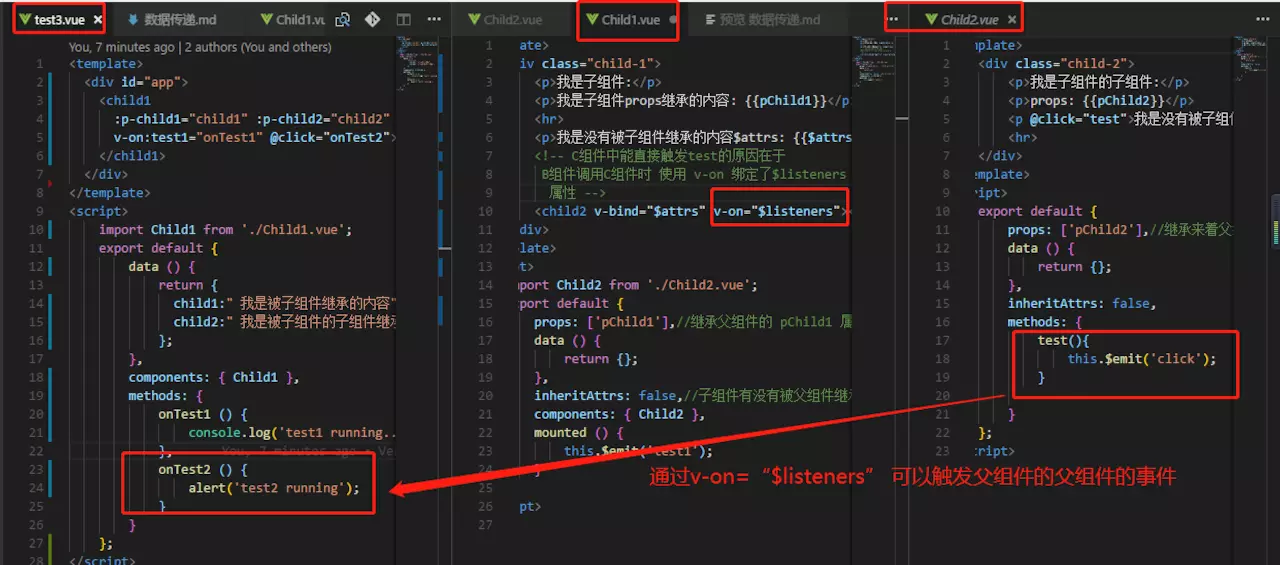Switch to the test3.vue tab
This screenshot has width=1280, height=565.
click(59, 20)
